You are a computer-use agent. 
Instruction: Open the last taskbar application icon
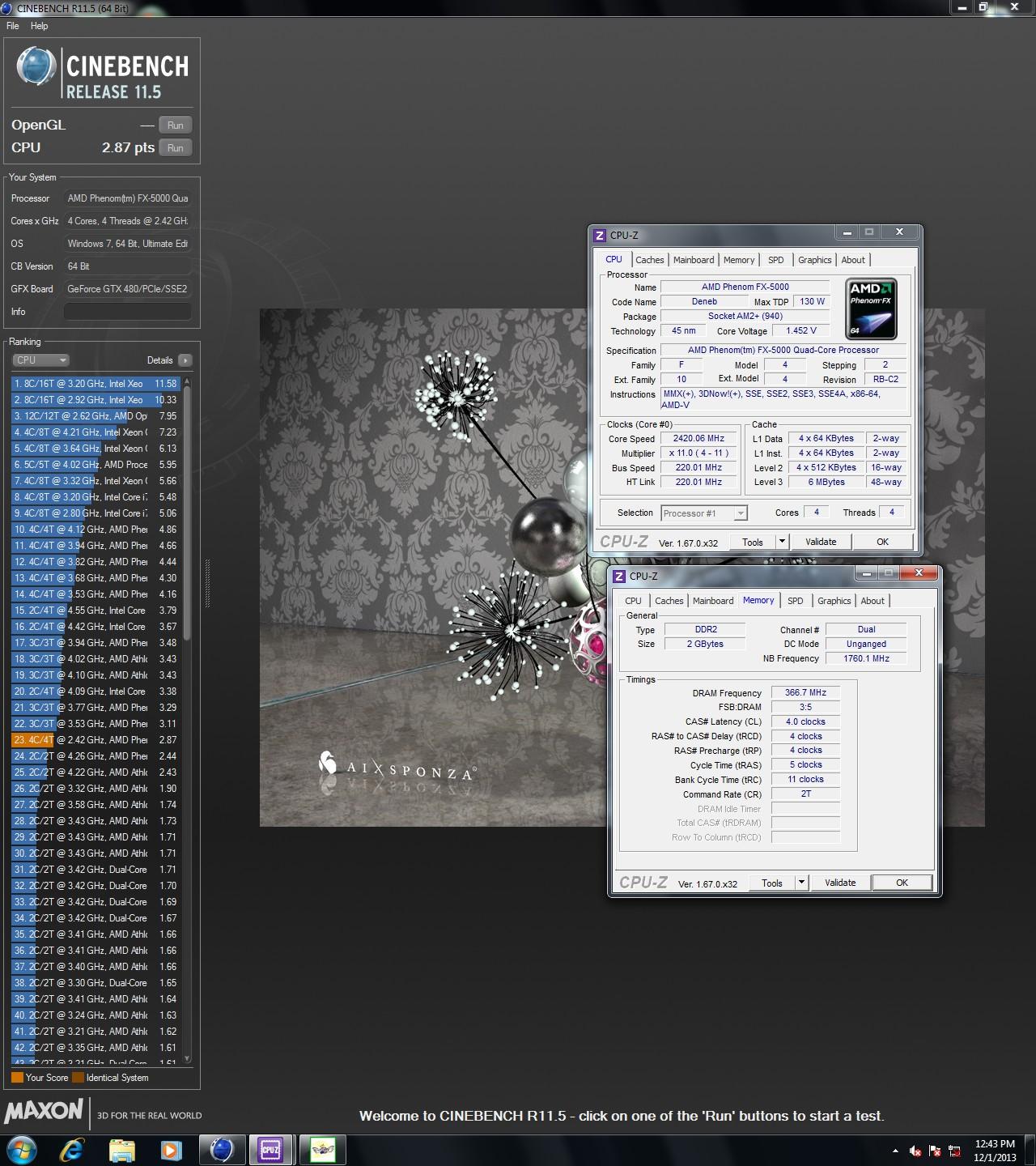[x=322, y=1149]
